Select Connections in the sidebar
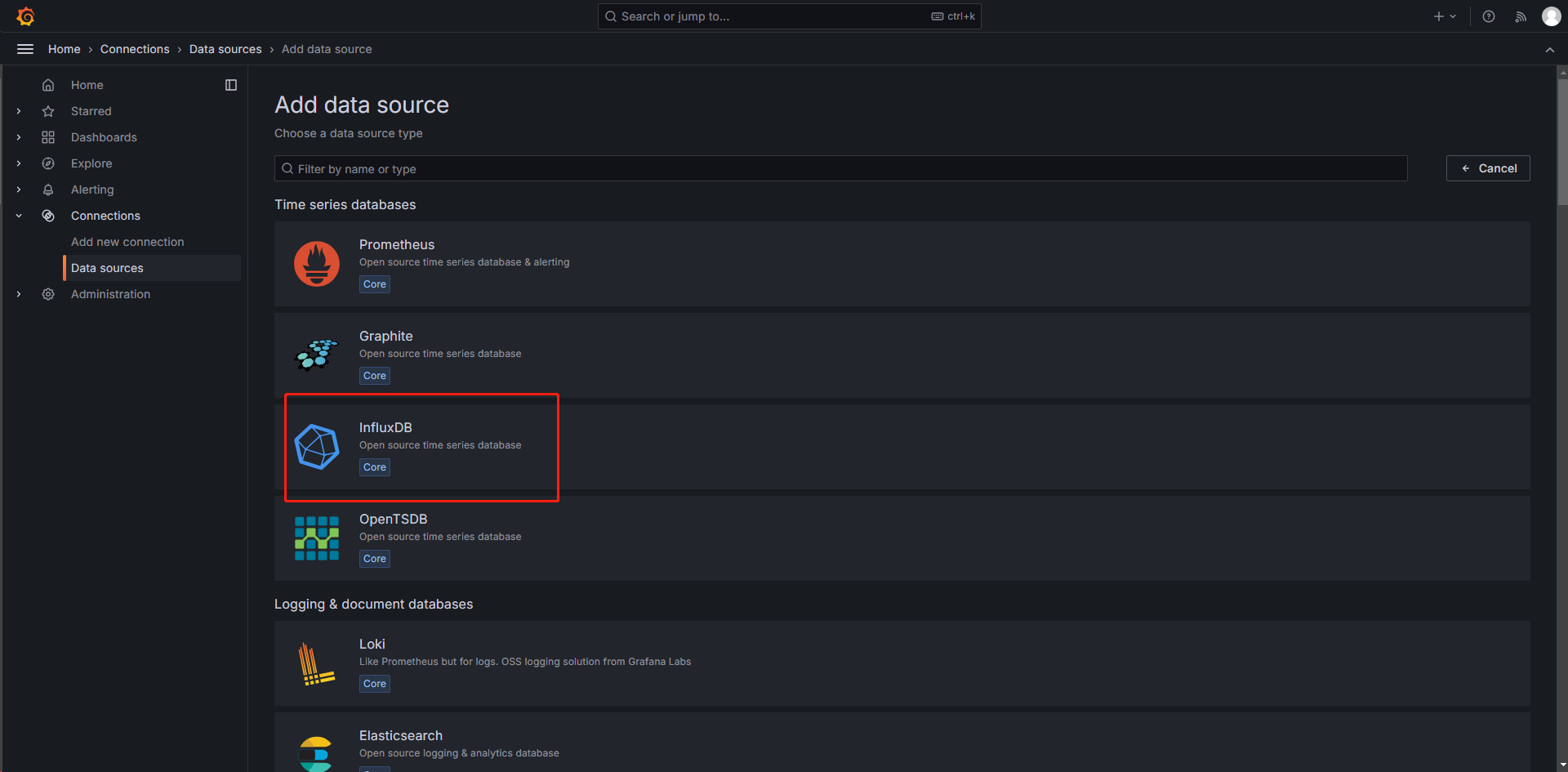1568x772 pixels. 105,216
